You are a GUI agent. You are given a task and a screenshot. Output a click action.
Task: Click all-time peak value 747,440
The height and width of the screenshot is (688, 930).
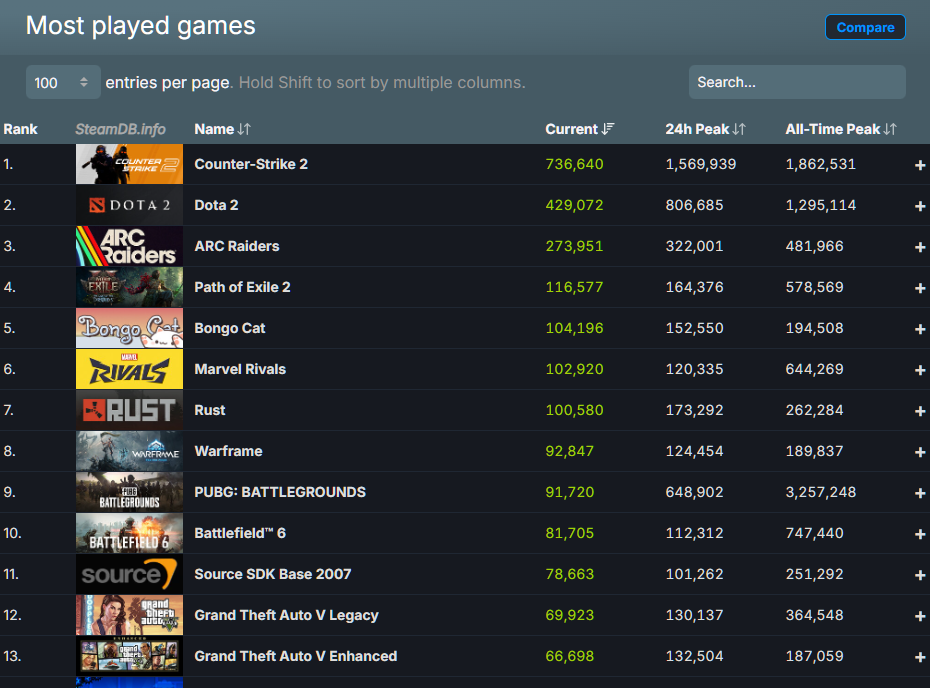814,533
